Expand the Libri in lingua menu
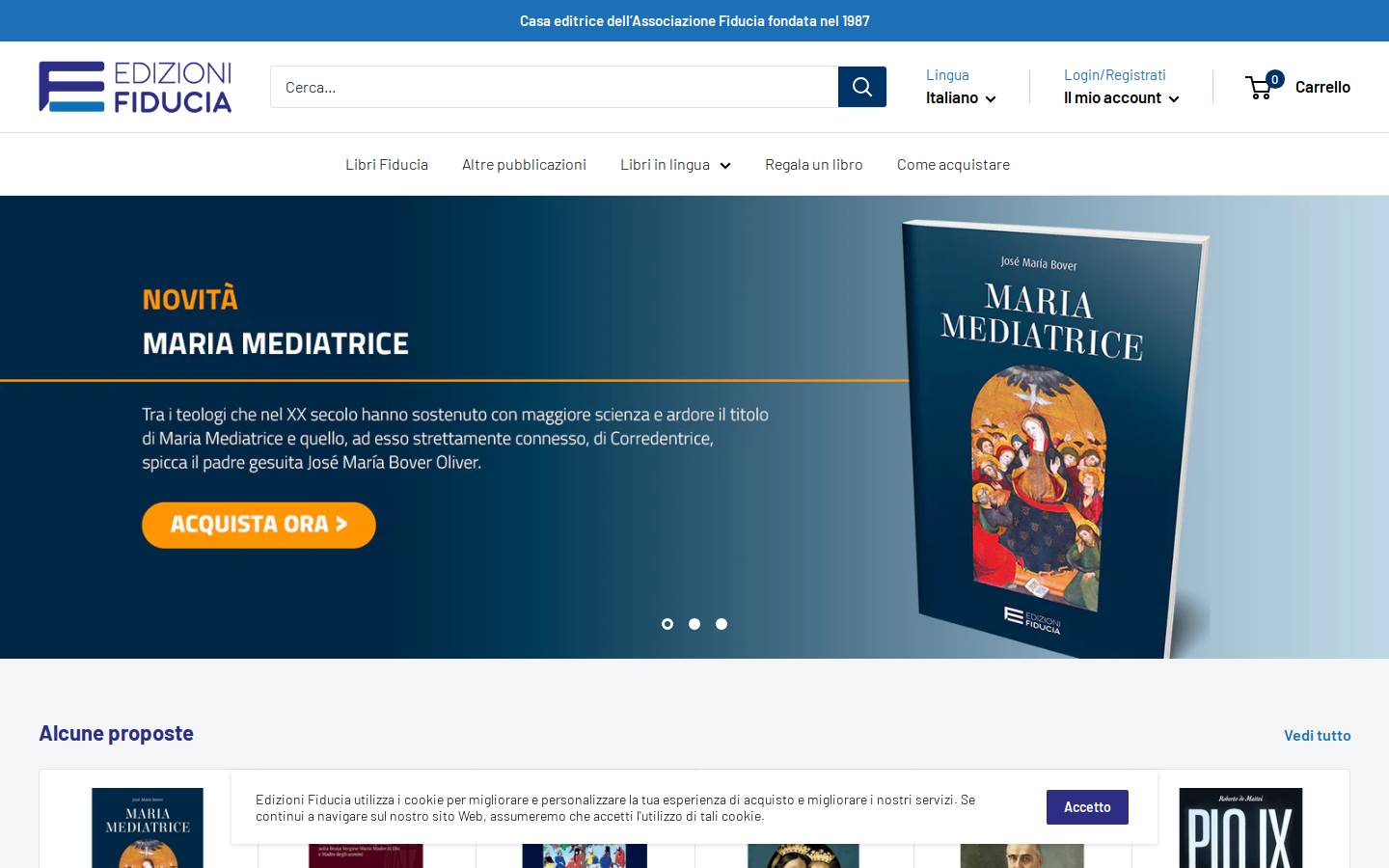The width and height of the screenshot is (1389, 868). coord(675,164)
